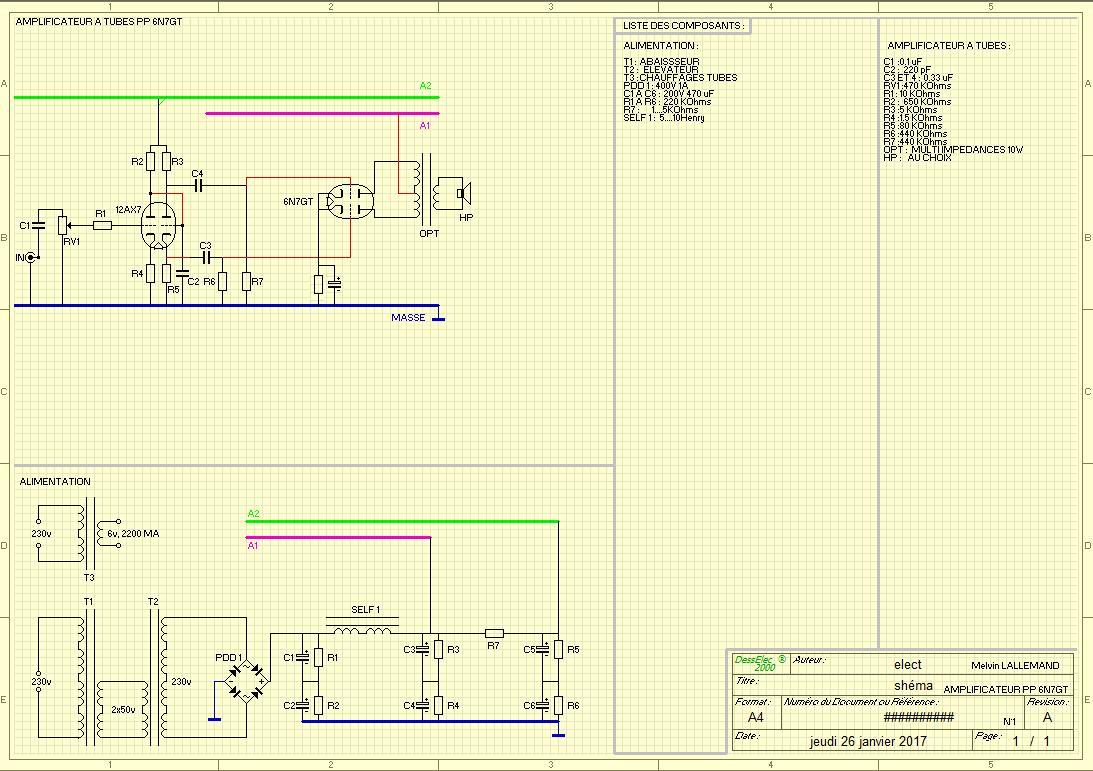Image resolution: width=1093 pixels, height=771 pixels.
Task: Click the OPT output transformer symbol
Action: [x=425, y=190]
